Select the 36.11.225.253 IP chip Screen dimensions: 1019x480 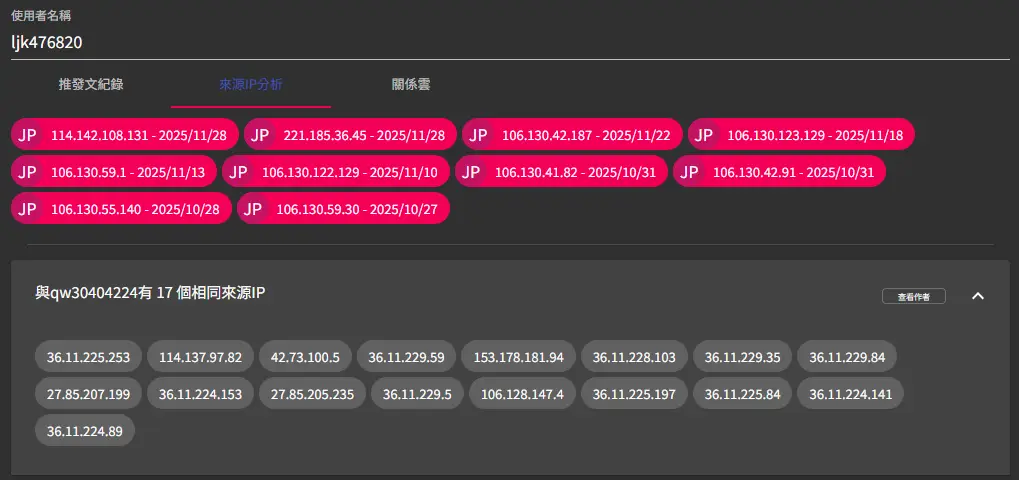[x=88, y=357]
